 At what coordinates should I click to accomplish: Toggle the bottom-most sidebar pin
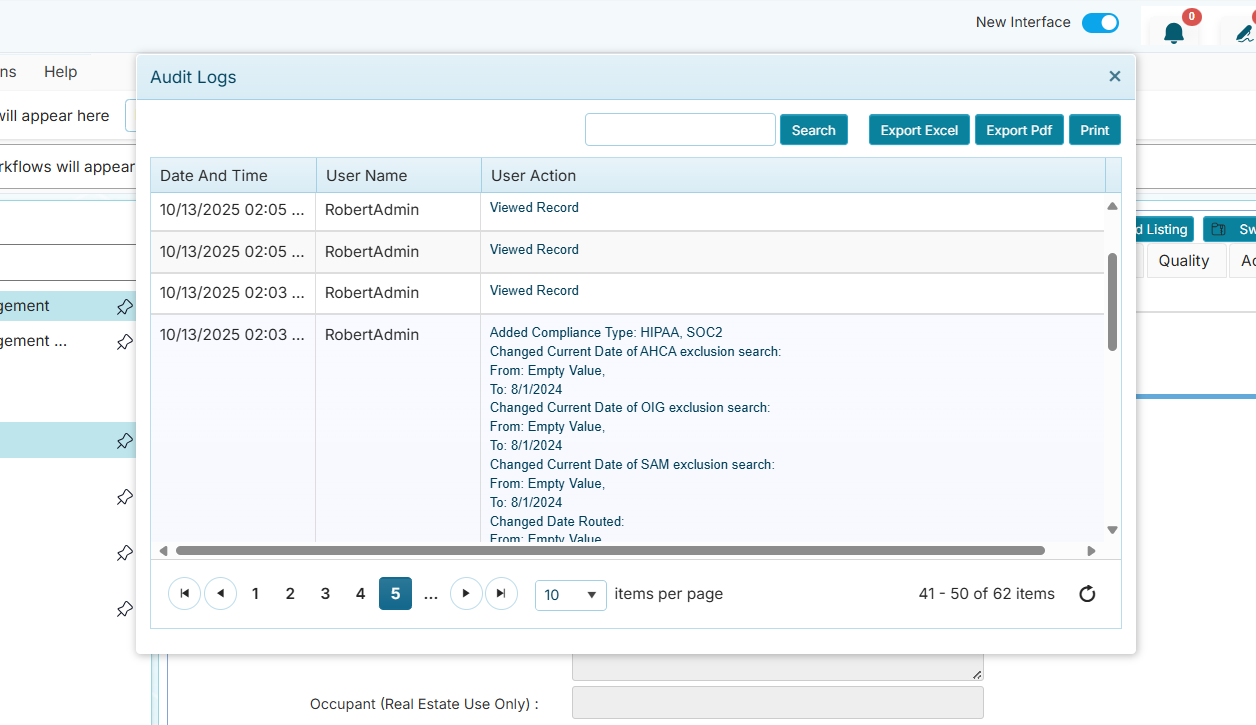[x=124, y=608]
